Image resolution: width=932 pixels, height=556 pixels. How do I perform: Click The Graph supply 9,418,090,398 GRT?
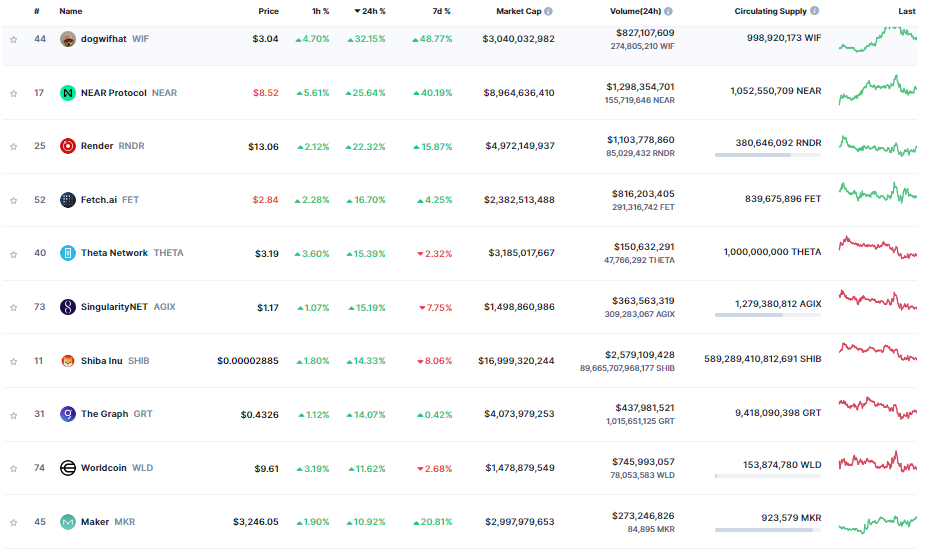(778, 413)
